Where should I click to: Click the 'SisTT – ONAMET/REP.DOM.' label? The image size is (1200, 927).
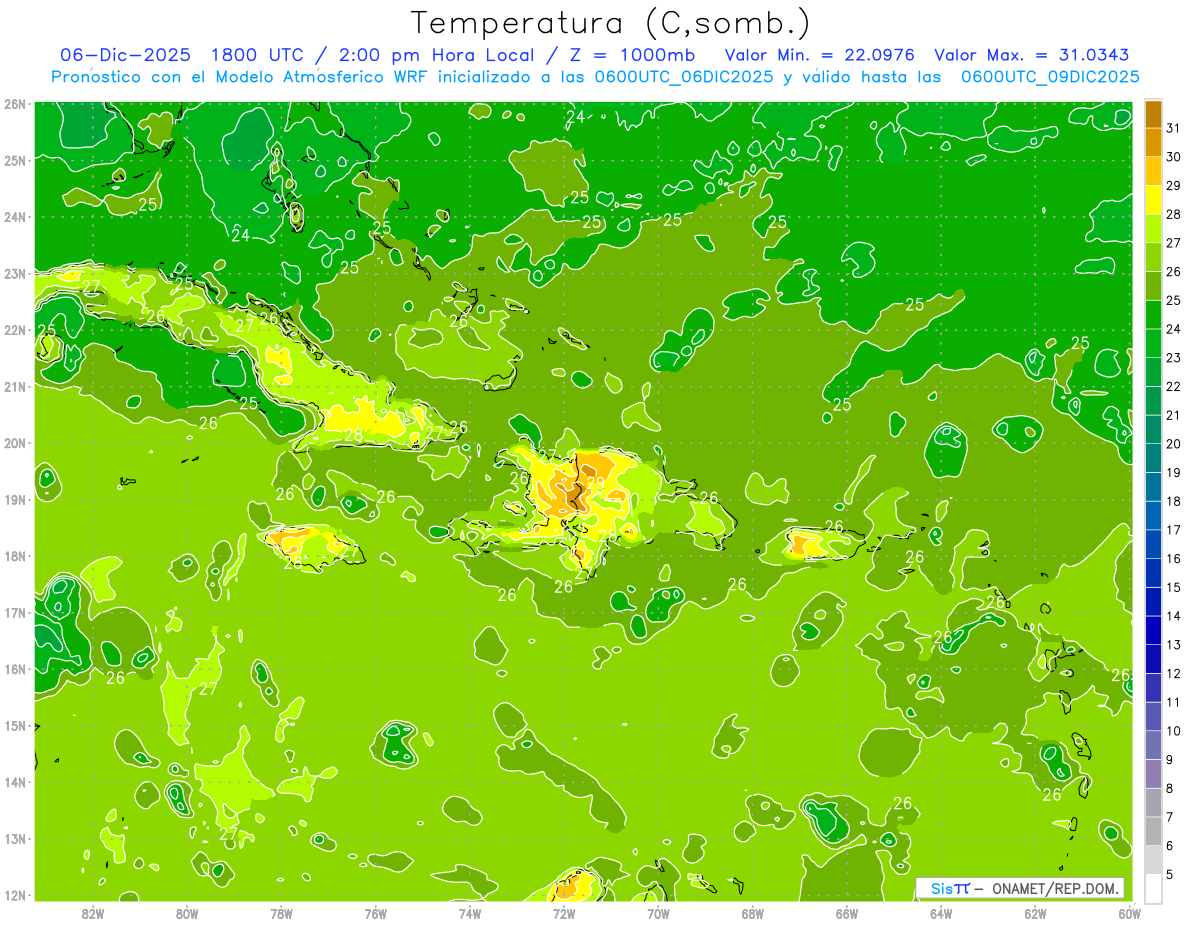(1020, 888)
